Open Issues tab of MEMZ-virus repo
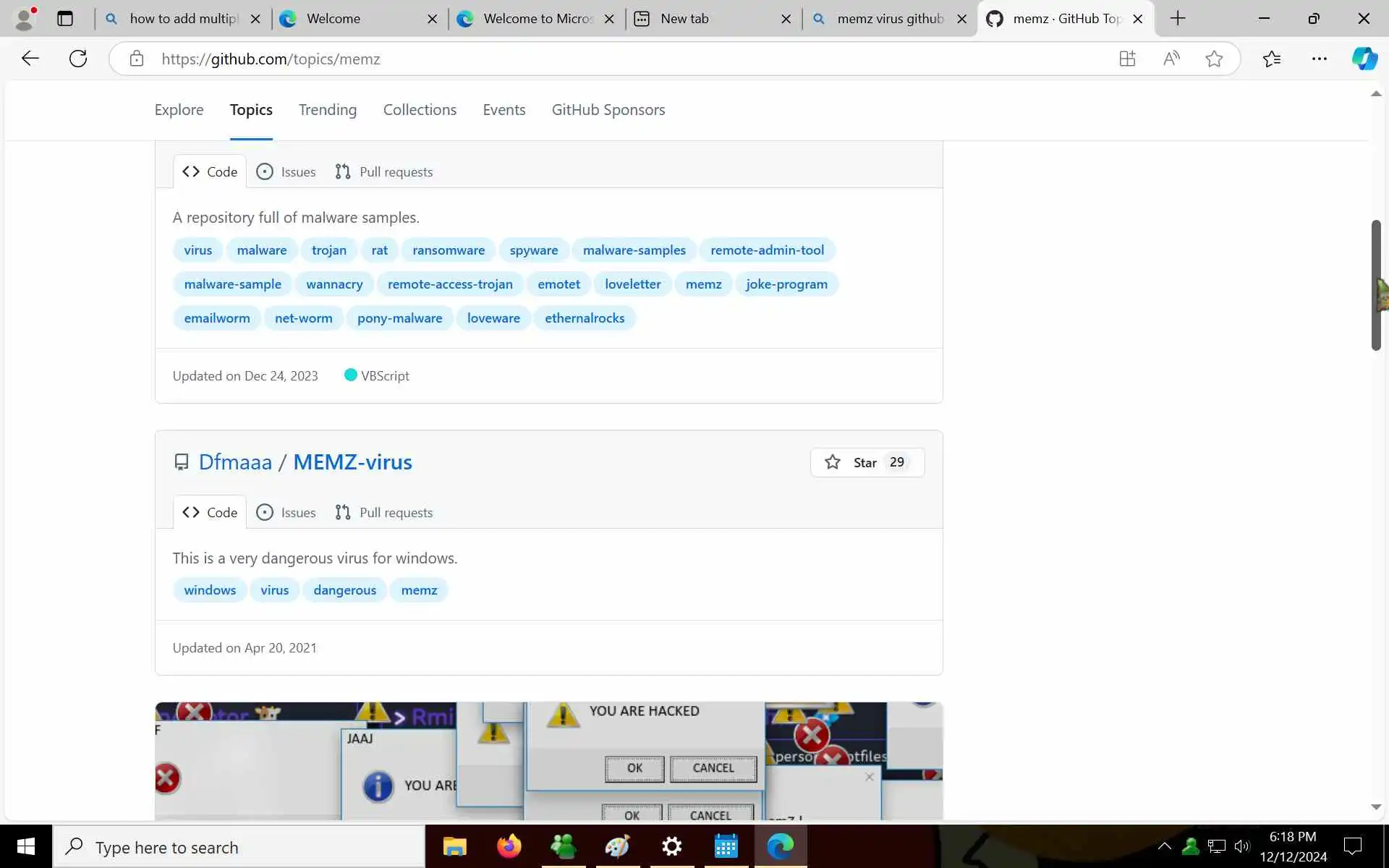Image resolution: width=1389 pixels, height=868 pixels. tap(286, 512)
